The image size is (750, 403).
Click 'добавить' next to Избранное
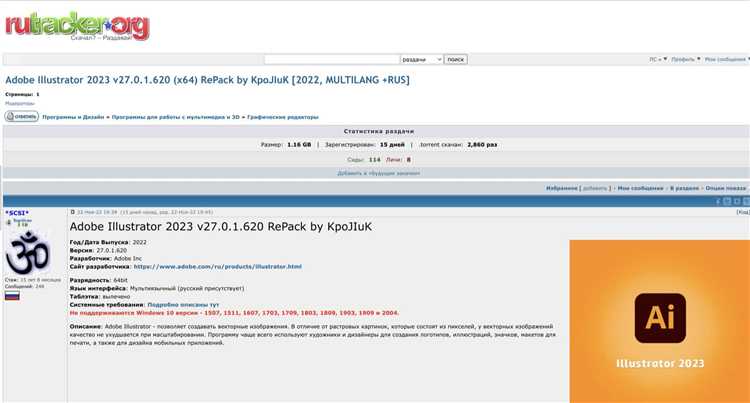click(x=595, y=188)
